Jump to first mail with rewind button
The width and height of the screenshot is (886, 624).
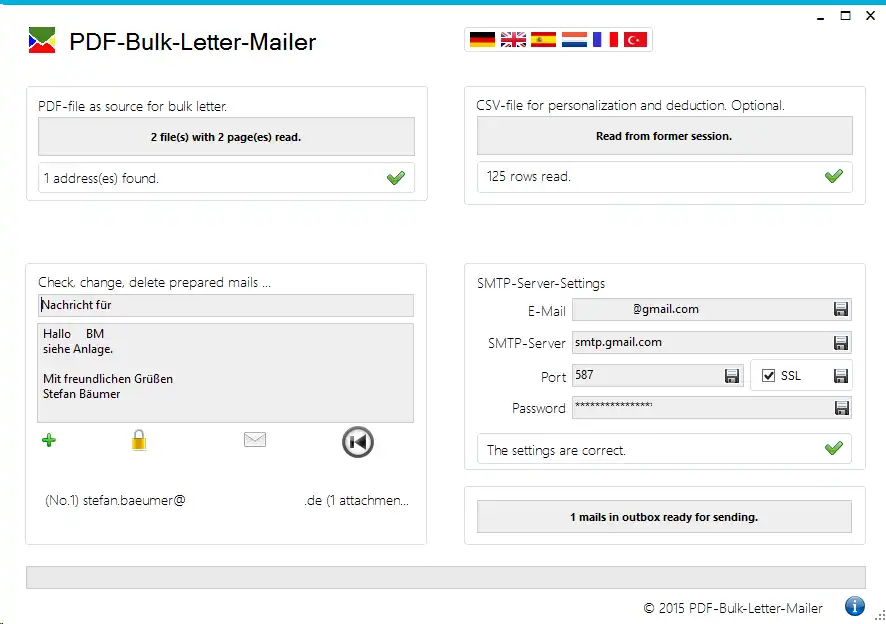click(358, 442)
